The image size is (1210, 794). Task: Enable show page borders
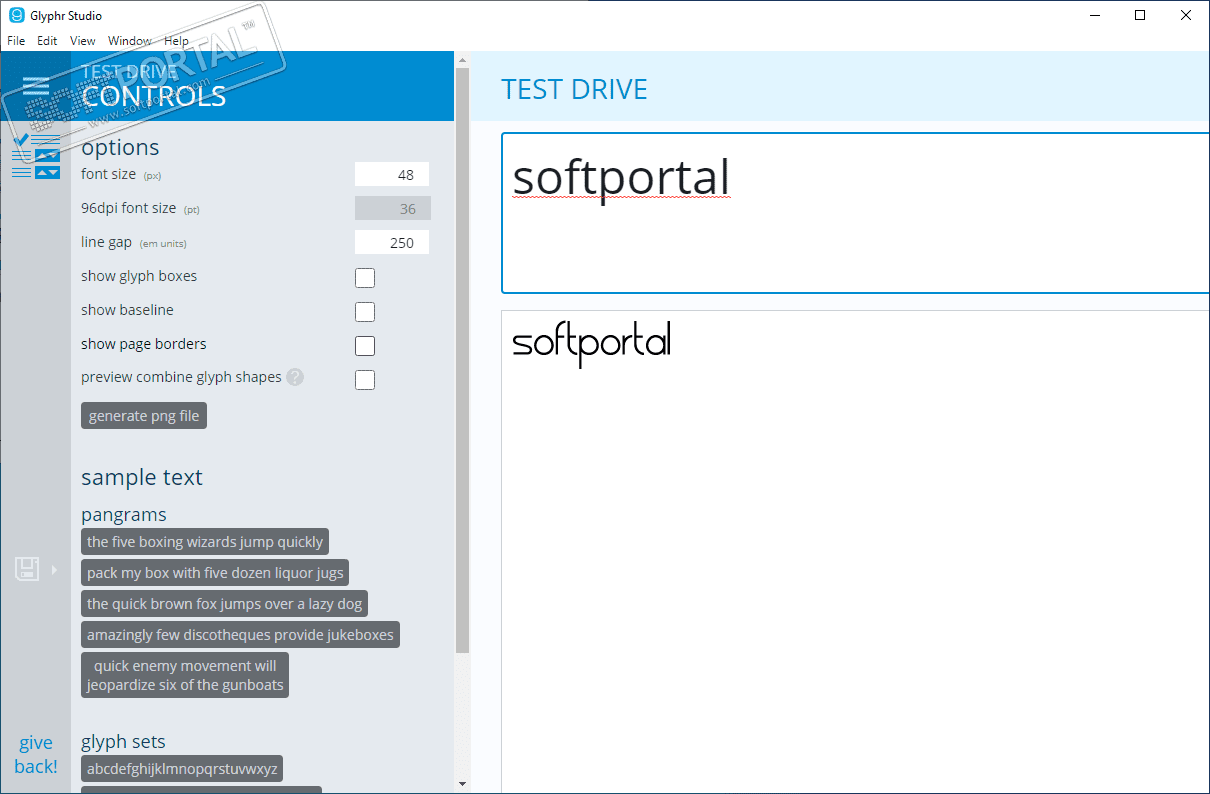click(x=365, y=346)
